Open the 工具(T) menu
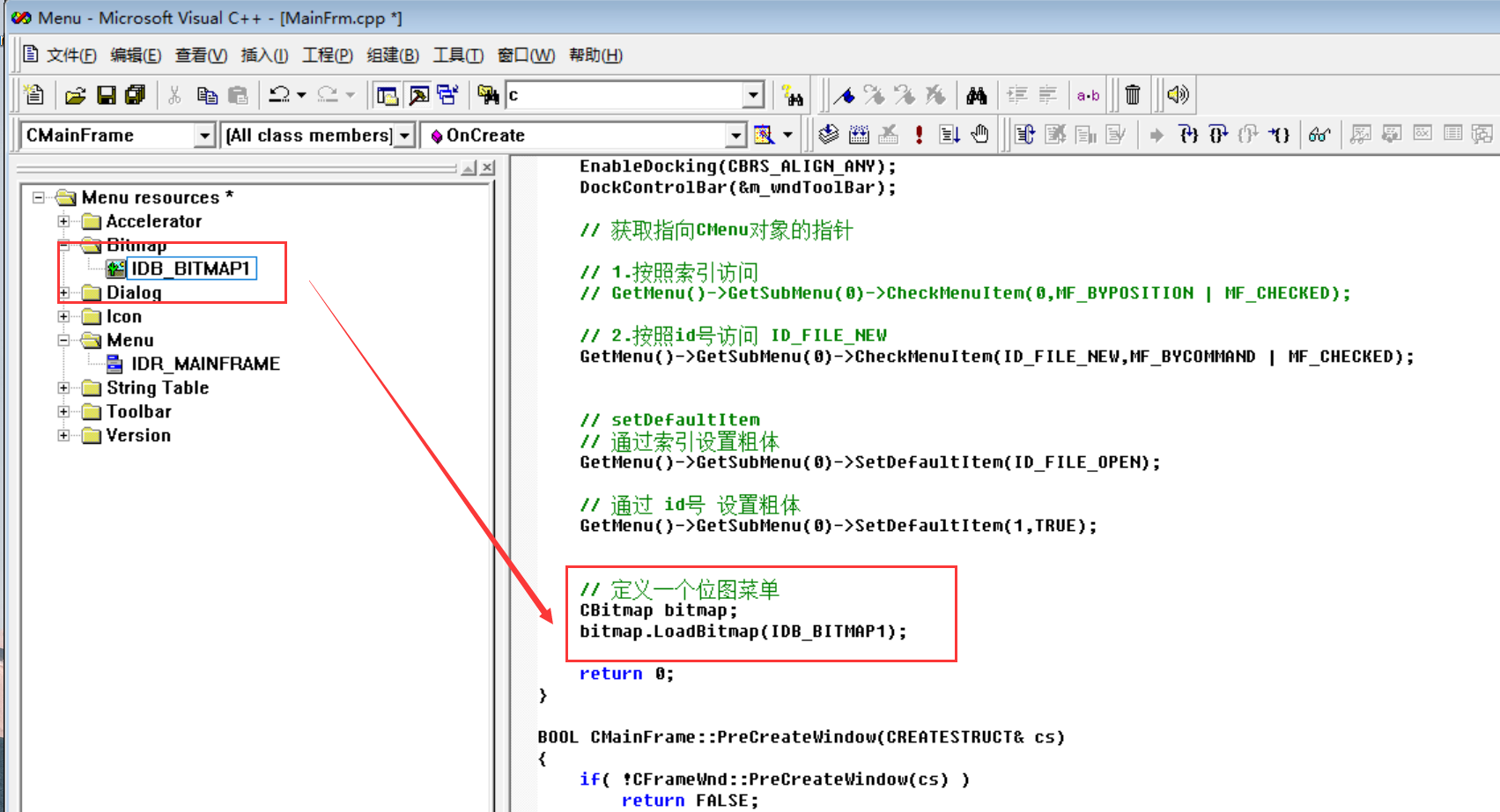1500x812 pixels. (458, 55)
